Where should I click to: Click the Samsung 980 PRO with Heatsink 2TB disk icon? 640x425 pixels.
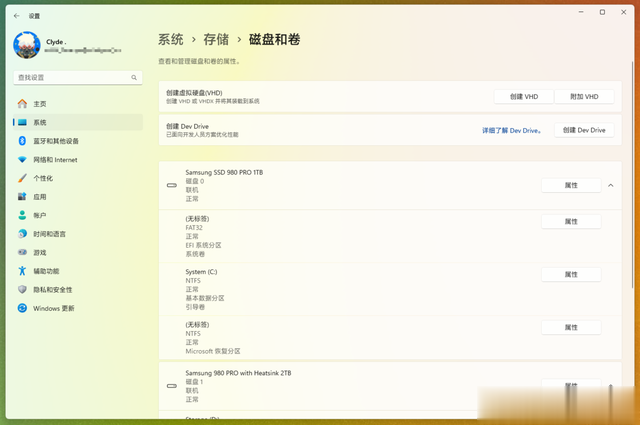click(x=172, y=386)
